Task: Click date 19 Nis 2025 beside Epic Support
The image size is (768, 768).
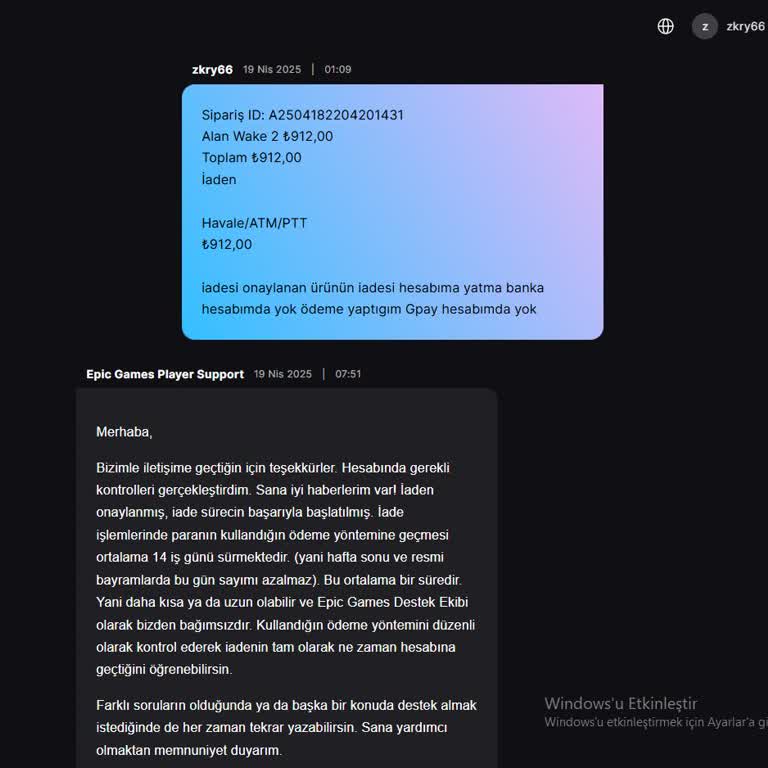Action: point(283,374)
